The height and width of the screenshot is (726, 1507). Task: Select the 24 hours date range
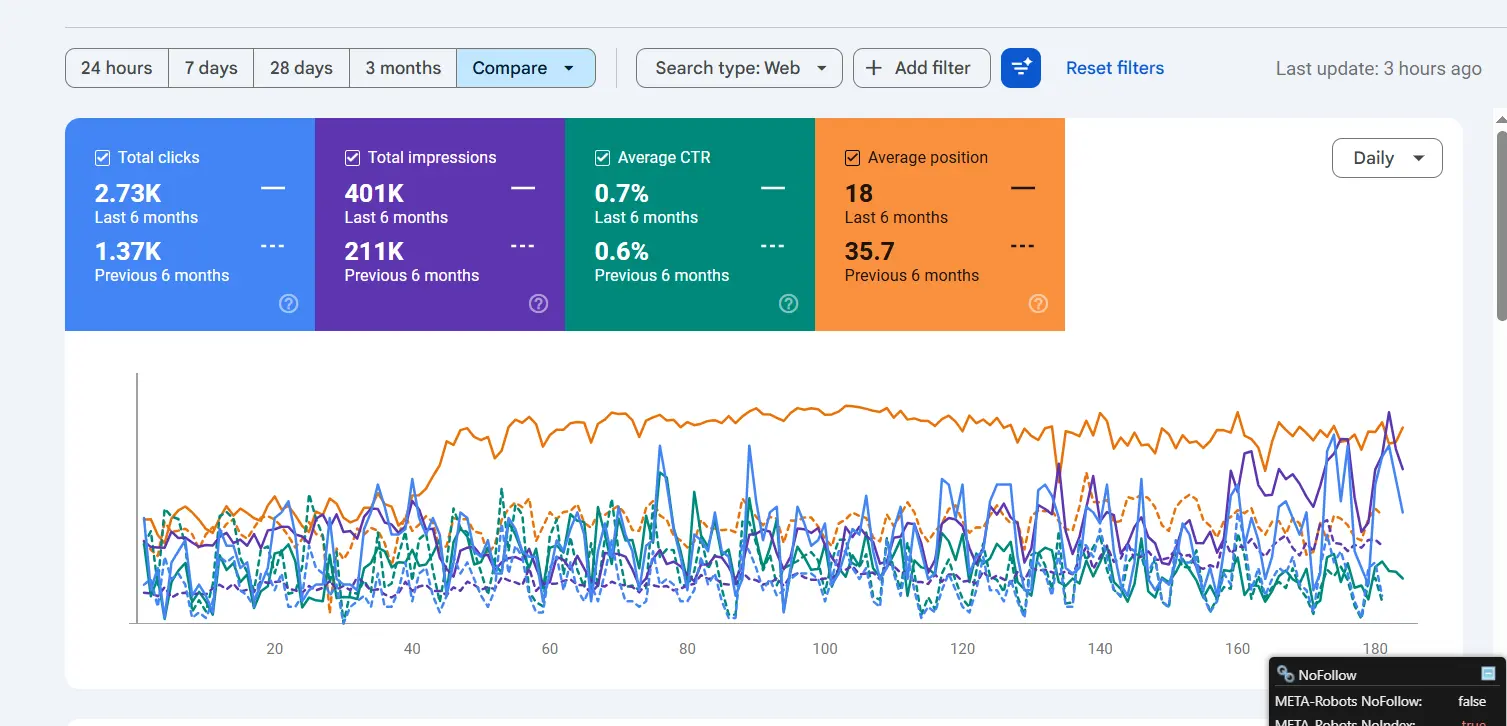pos(117,68)
